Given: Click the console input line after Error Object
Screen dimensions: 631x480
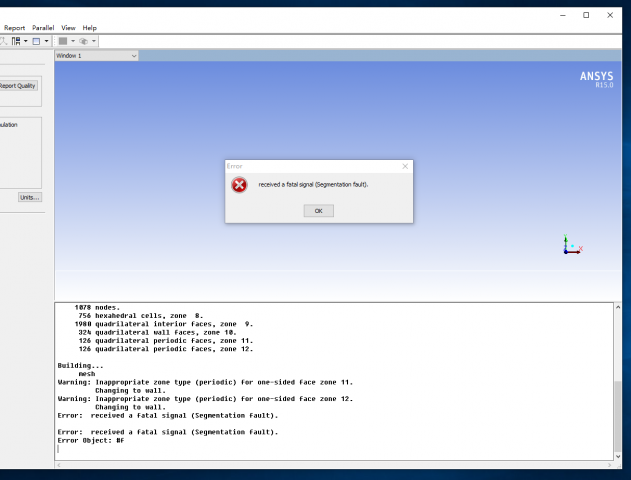Looking at the screenshot, I should pyautogui.click(x=300, y=449).
